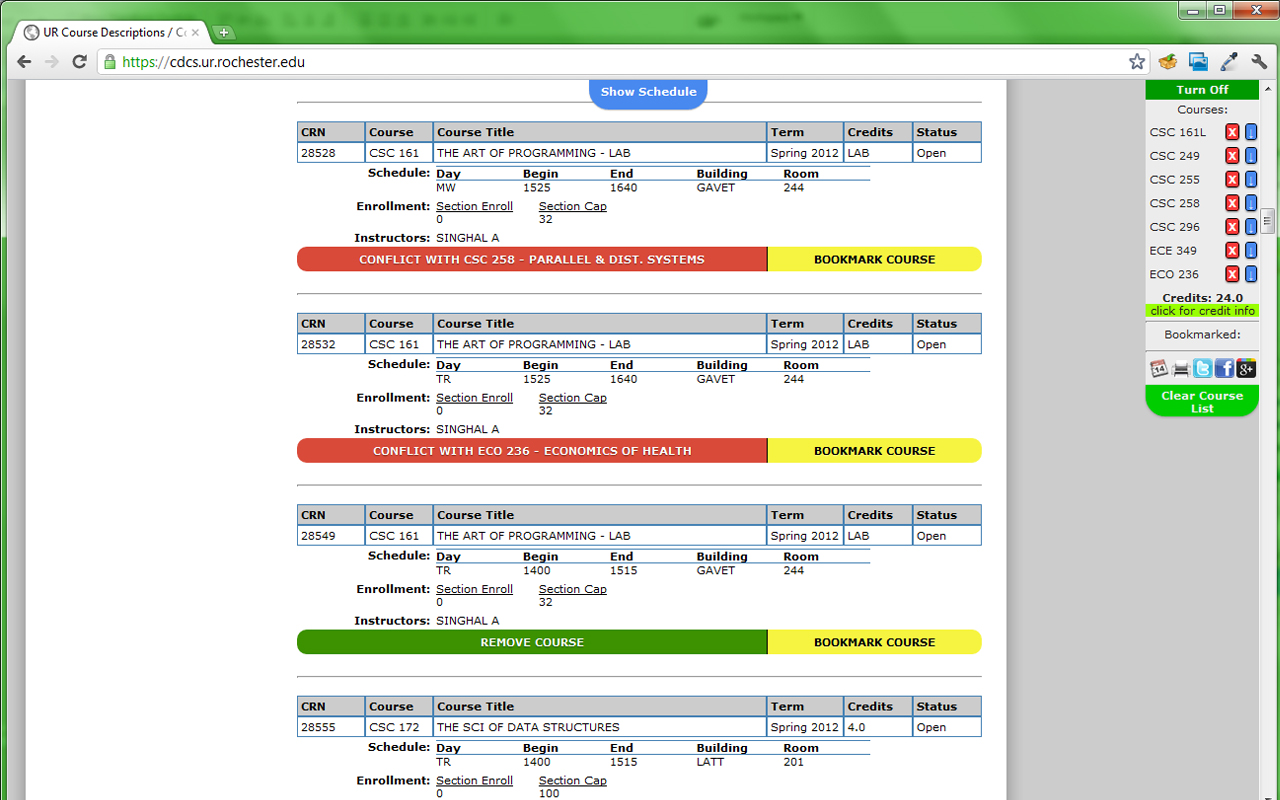
Task: Switch to the UR Course Descriptions tab
Action: [103, 31]
